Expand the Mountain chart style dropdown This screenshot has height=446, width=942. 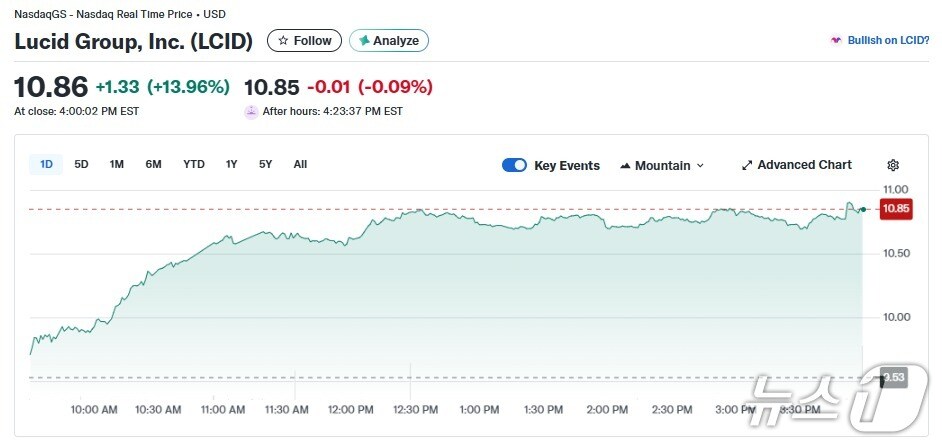[700, 165]
